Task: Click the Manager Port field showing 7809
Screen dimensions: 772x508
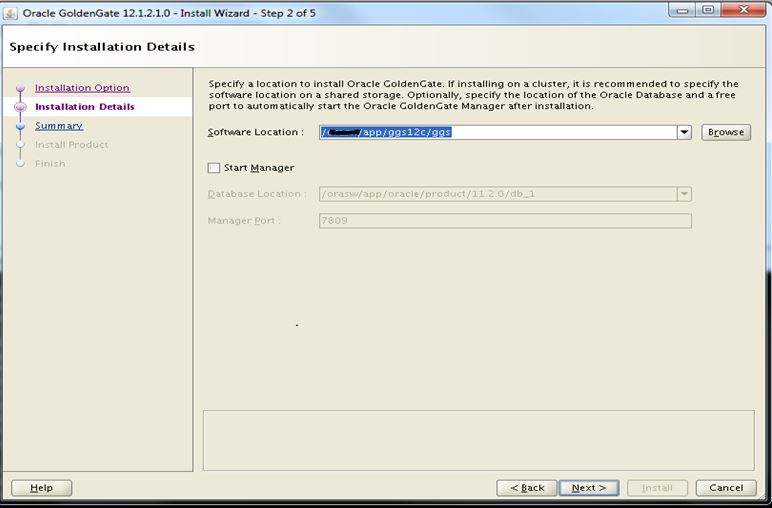Action: pos(505,221)
